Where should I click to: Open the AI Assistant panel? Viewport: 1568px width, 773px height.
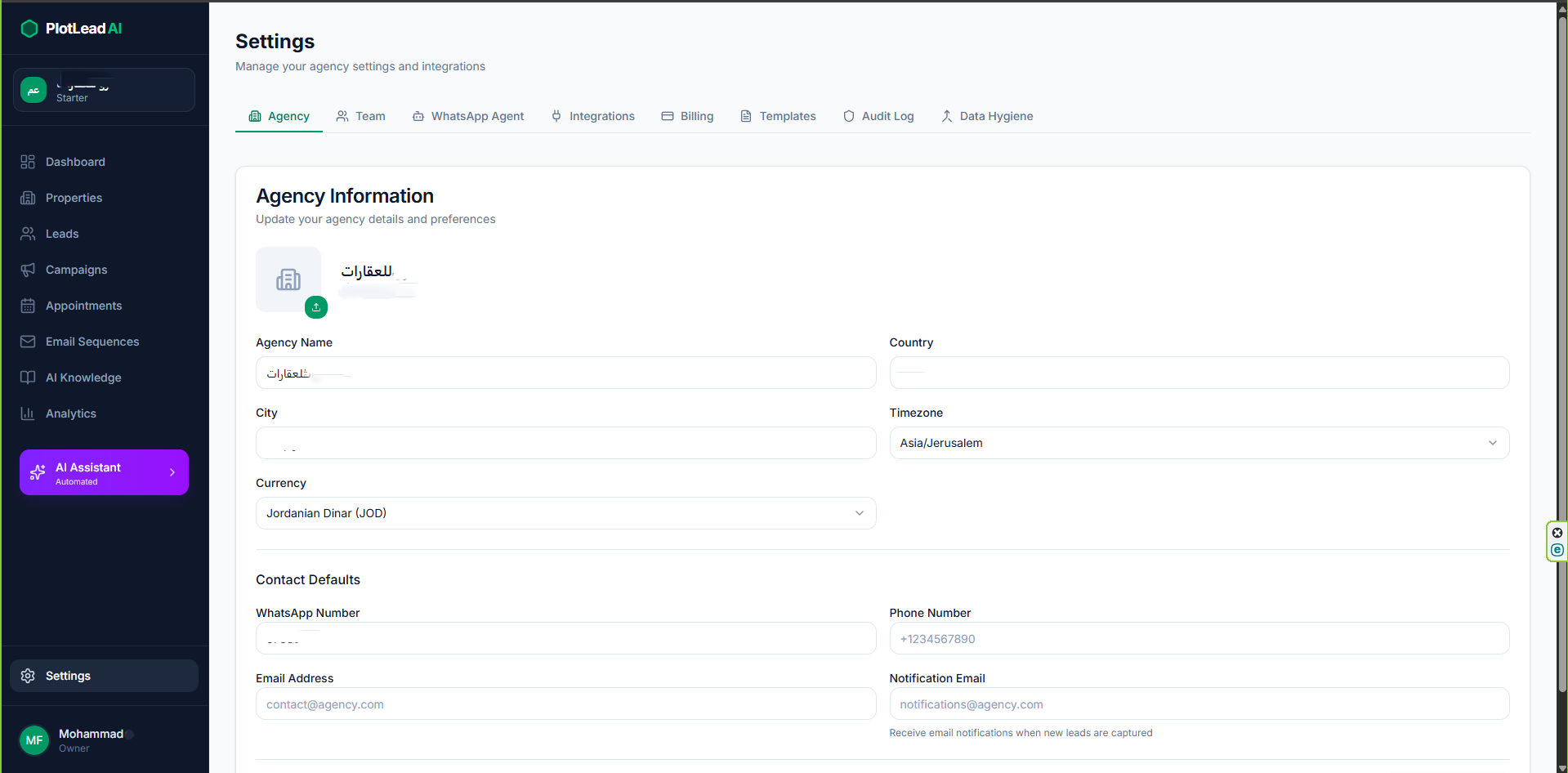(x=104, y=472)
